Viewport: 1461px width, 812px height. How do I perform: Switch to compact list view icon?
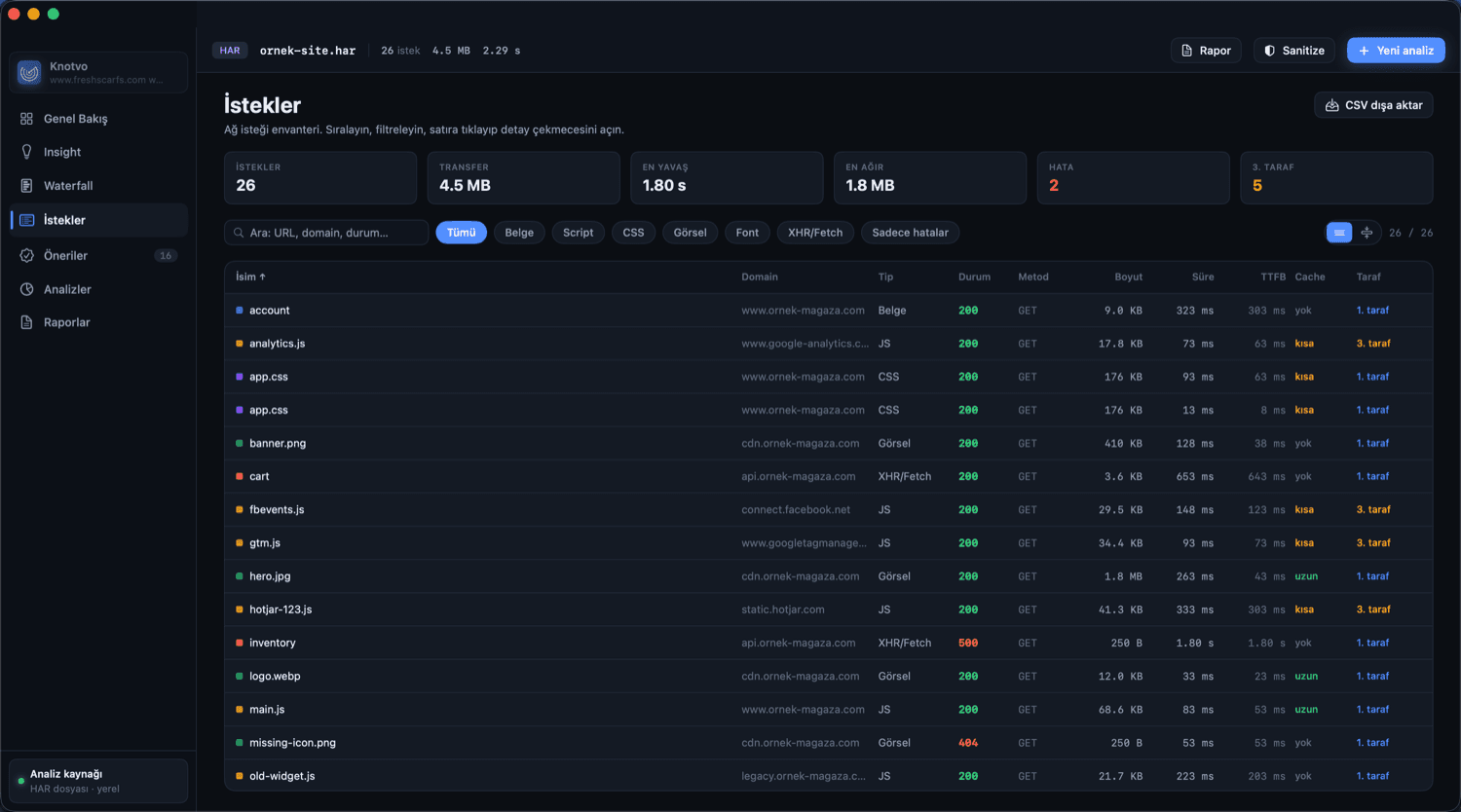(x=1339, y=233)
